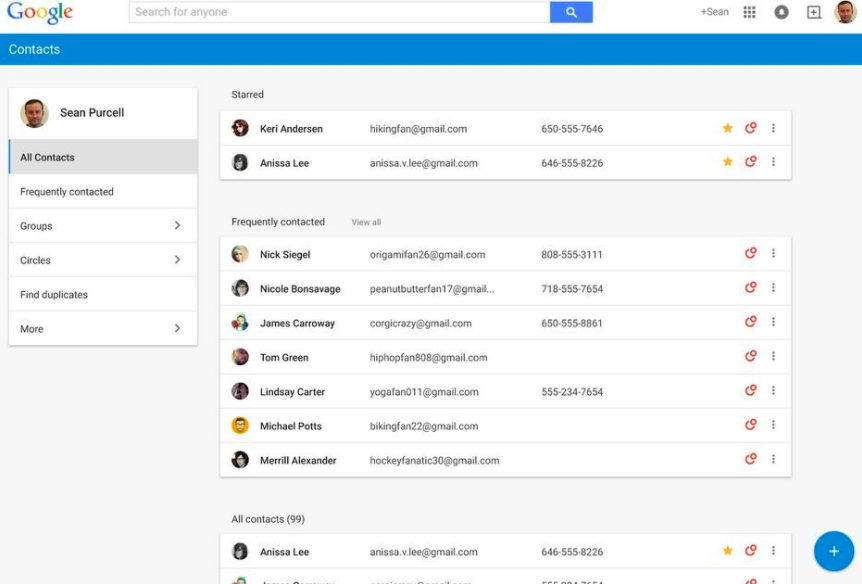Expand the Groups section
Image resolution: width=862 pixels, height=584 pixels.
(100, 225)
